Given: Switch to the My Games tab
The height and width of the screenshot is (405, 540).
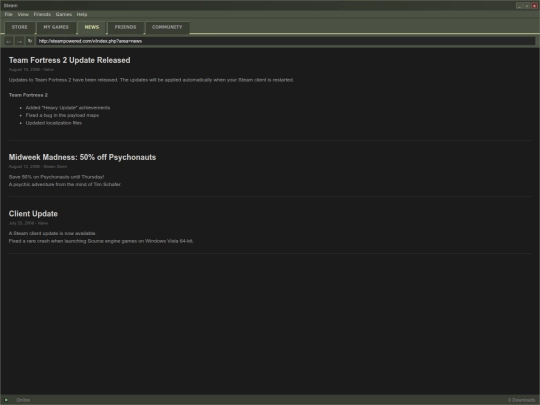Looking at the screenshot, I should (56, 27).
